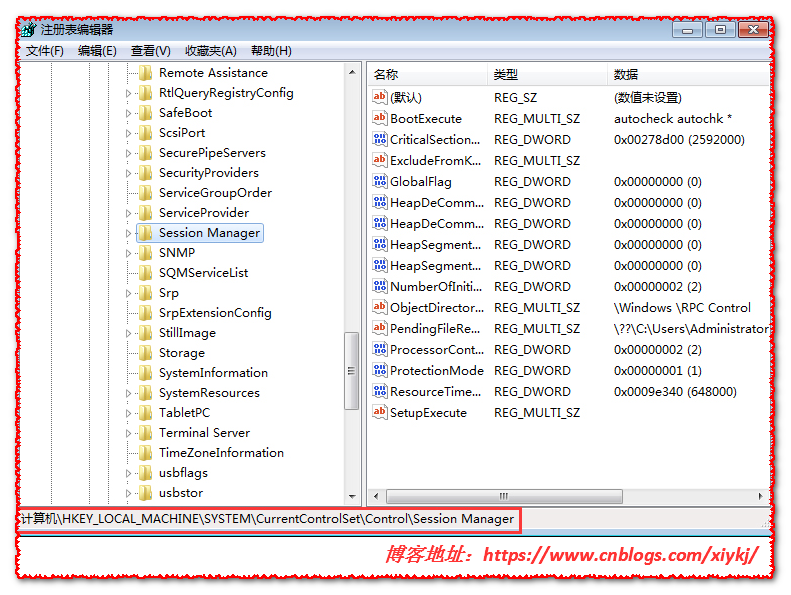Viewport: 791px width, 595px height.
Task: Expand the Session Manager node
Action: [x=128, y=233]
